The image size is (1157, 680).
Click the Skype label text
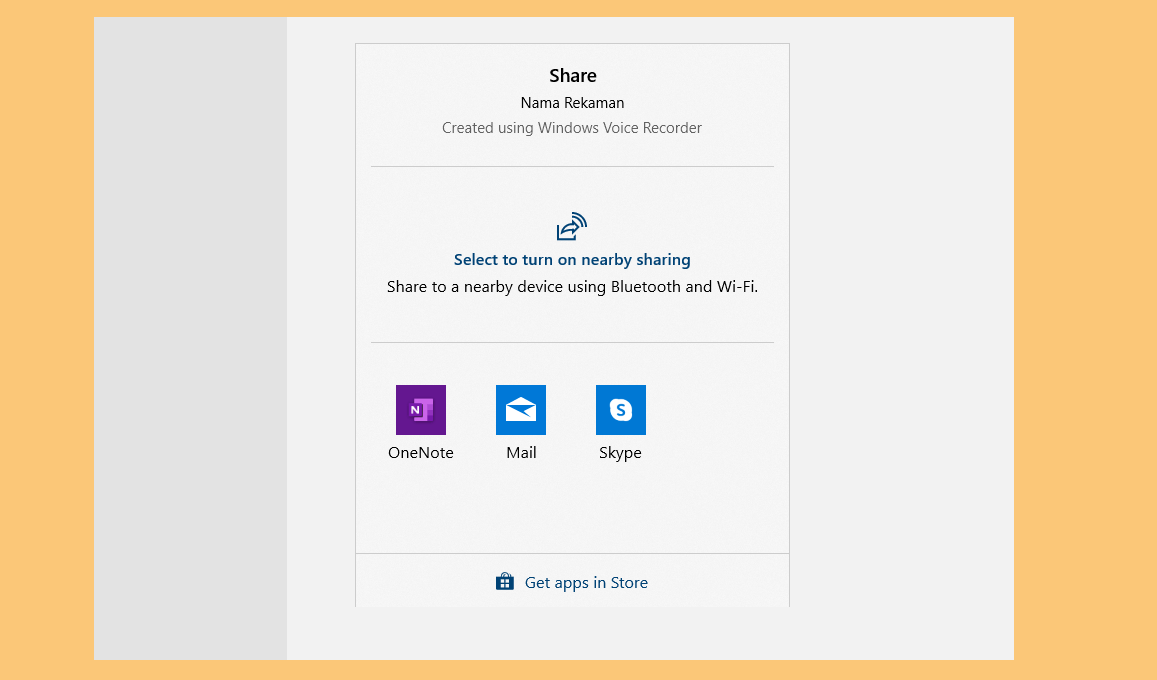click(x=621, y=453)
